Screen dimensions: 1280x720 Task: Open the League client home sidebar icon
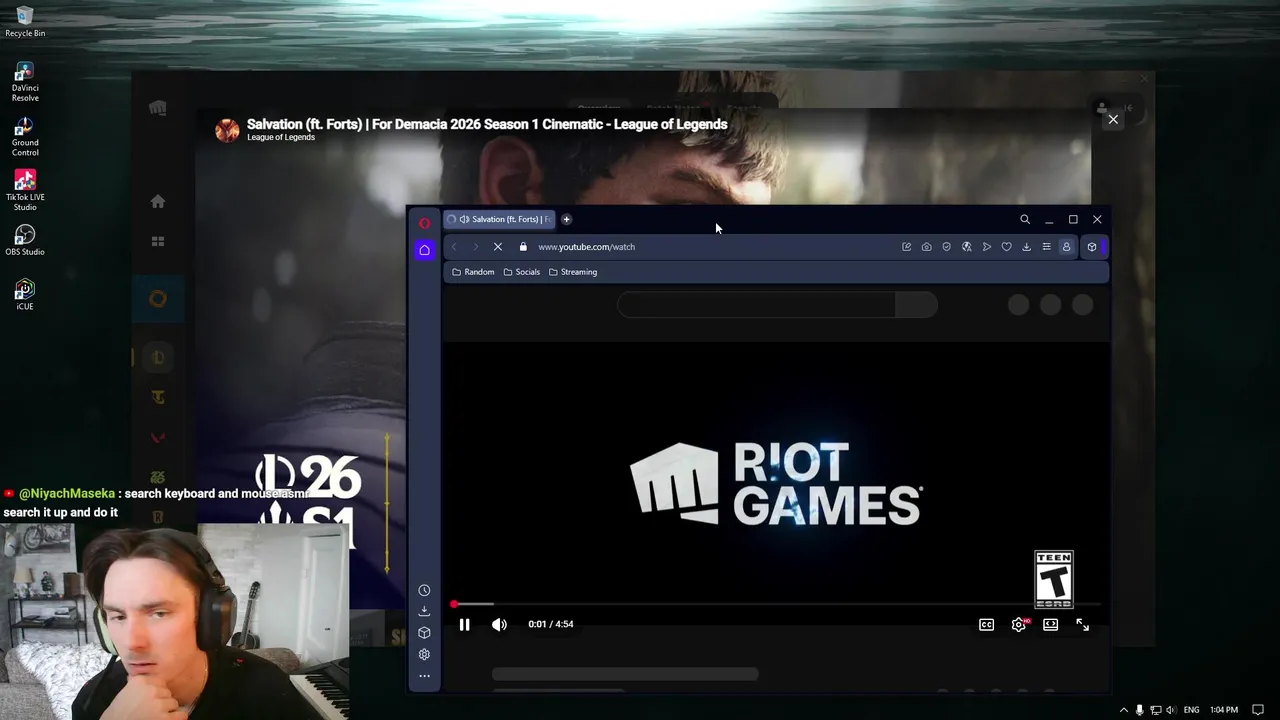(x=158, y=202)
